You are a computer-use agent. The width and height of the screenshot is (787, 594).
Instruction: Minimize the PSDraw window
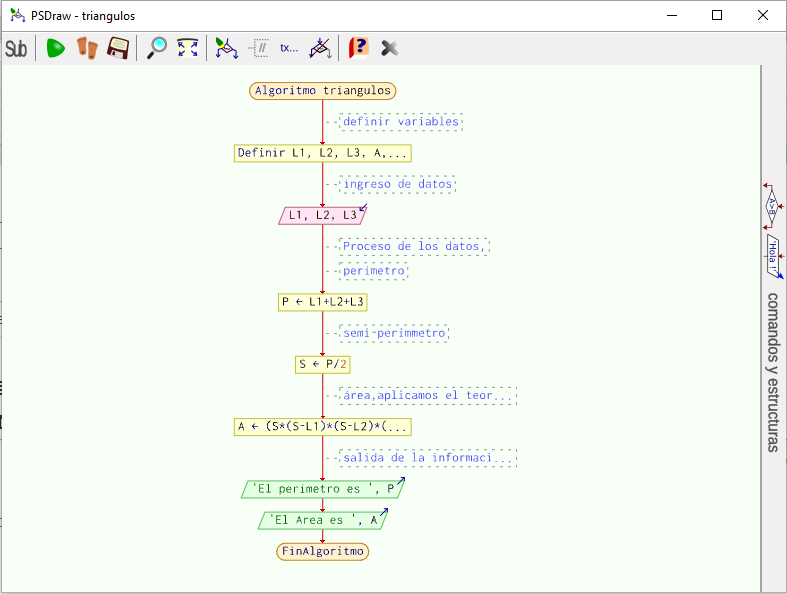coord(672,16)
